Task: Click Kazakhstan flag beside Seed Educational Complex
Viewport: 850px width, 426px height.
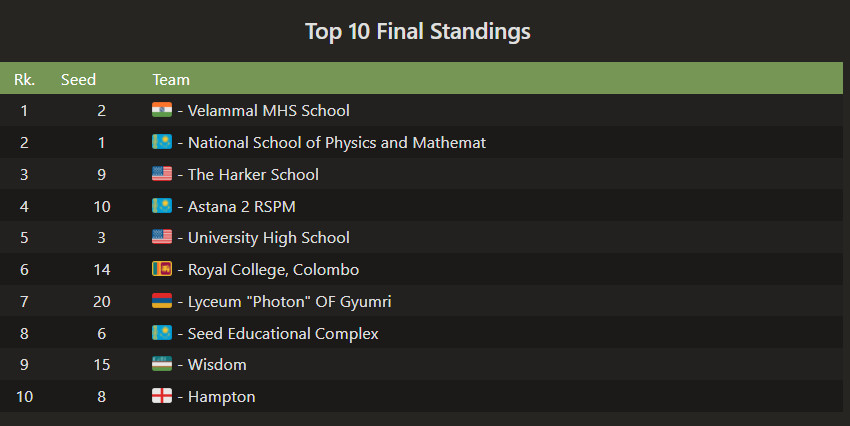Action: (x=162, y=333)
